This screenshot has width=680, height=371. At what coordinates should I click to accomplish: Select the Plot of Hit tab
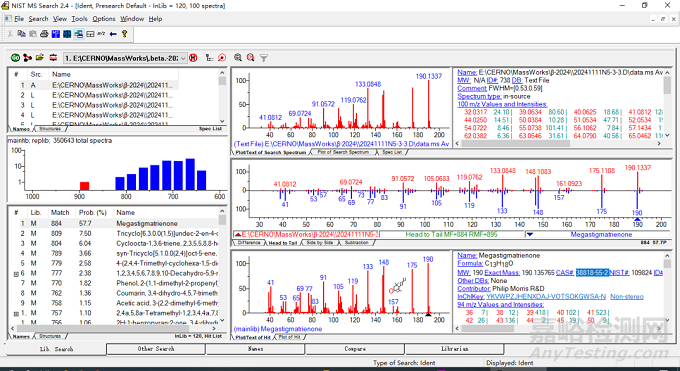[x=289, y=337]
